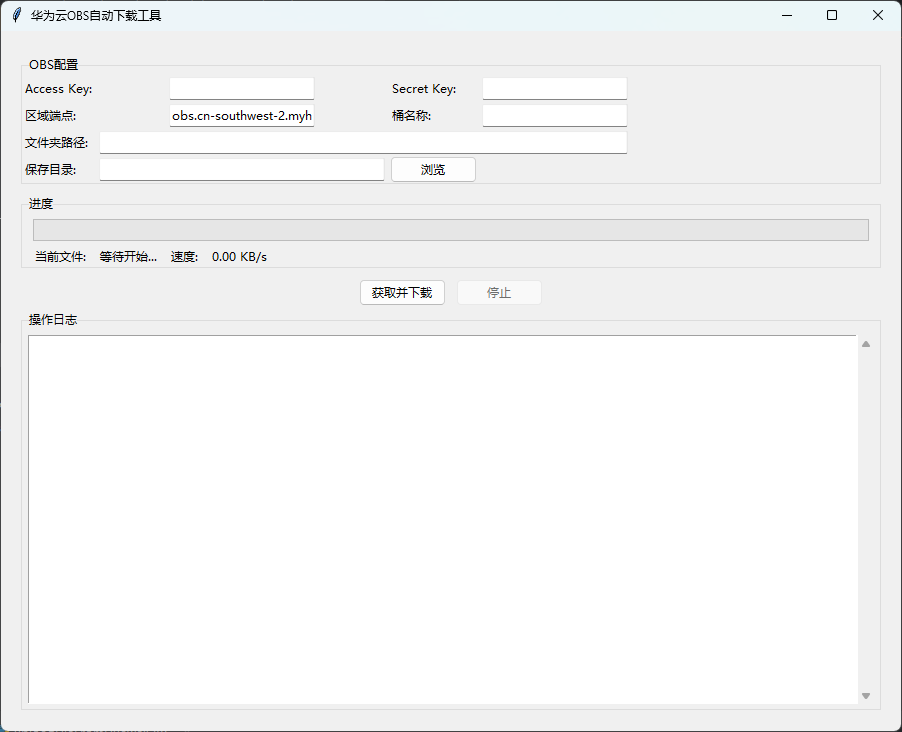Focus the 区域端点 endpoint field
Viewport: 902px width, 732px height.
tap(242, 116)
